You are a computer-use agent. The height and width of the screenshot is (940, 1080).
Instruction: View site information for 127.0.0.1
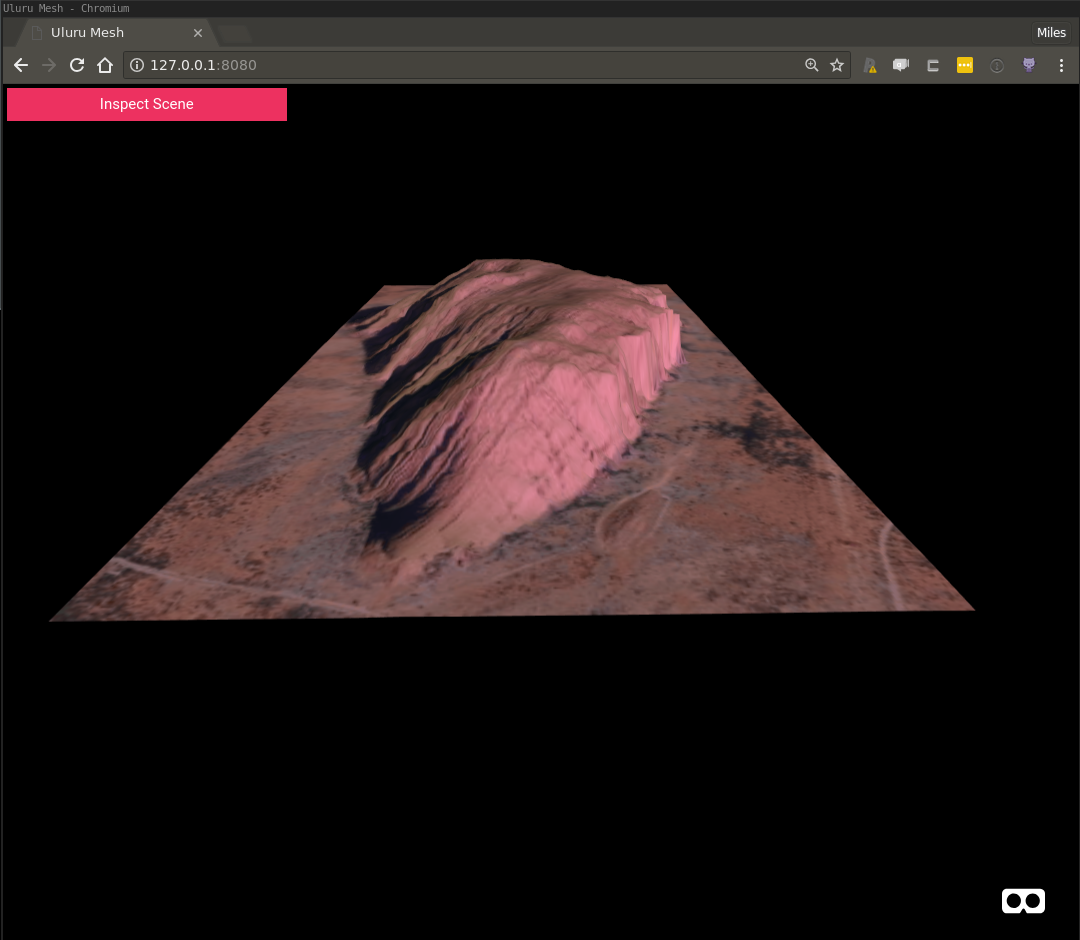[x=137, y=65]
